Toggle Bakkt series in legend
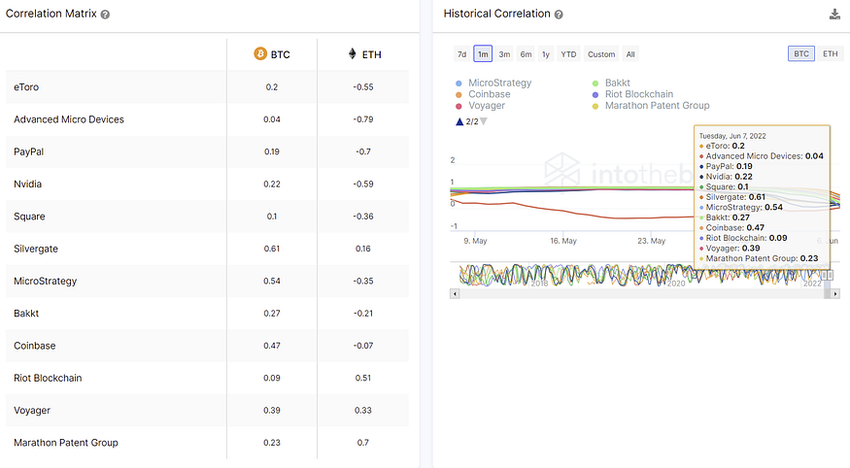Viewport: 850px width, 468px height. point(611,83)
